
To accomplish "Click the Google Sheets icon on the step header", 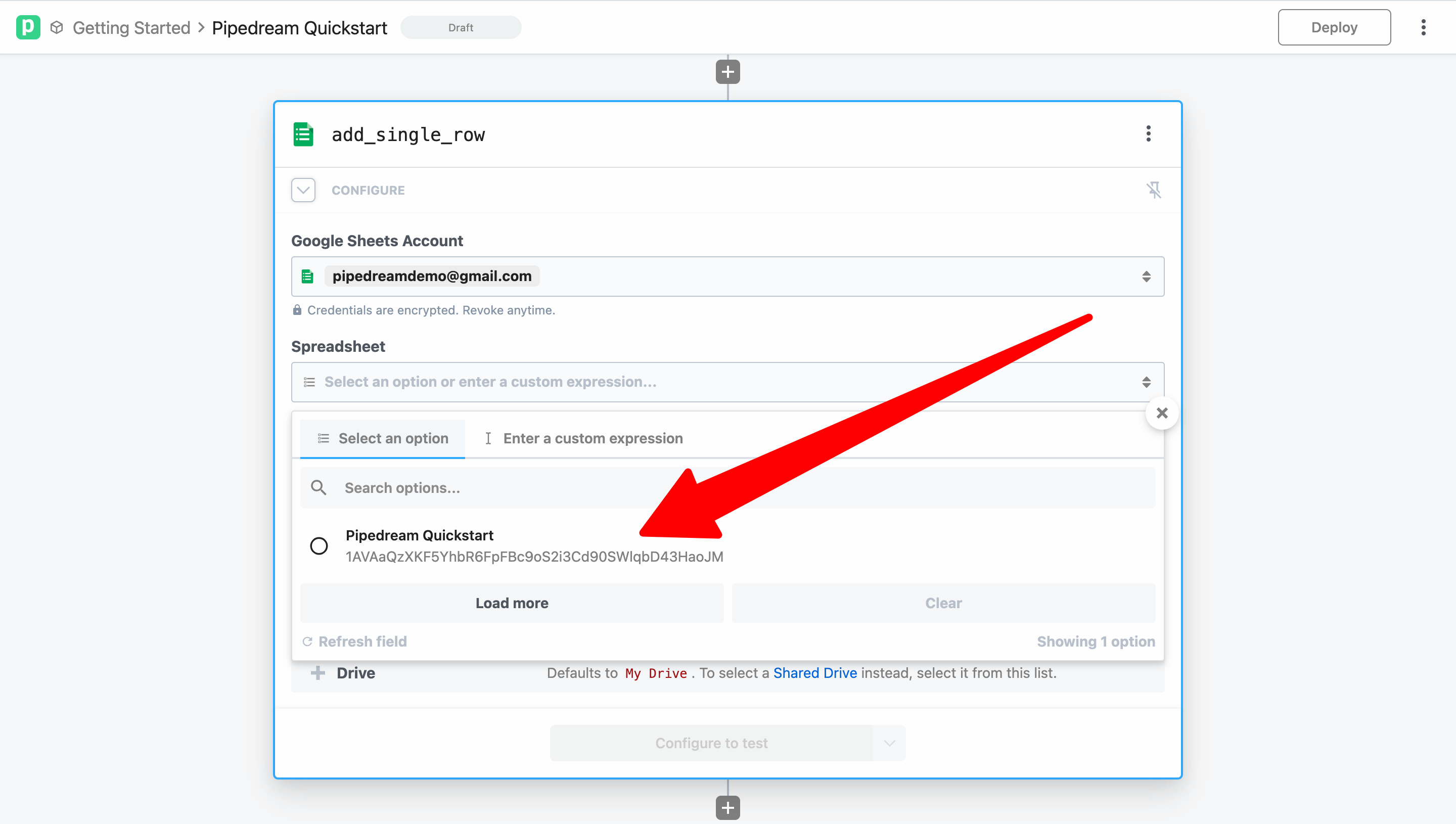I will 303,134.
